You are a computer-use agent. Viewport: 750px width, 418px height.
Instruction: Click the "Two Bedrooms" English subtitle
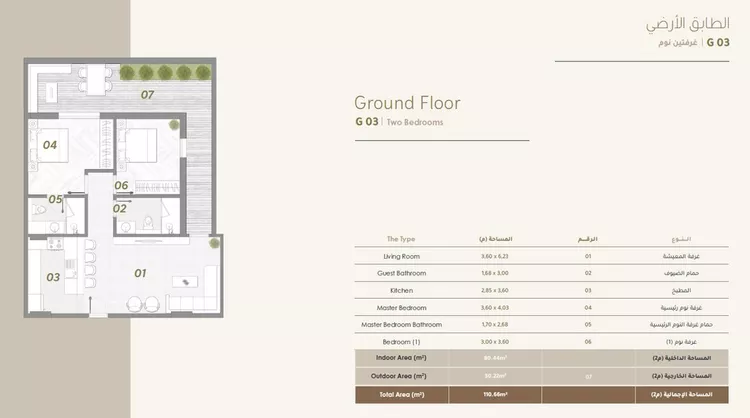[415, 122]
